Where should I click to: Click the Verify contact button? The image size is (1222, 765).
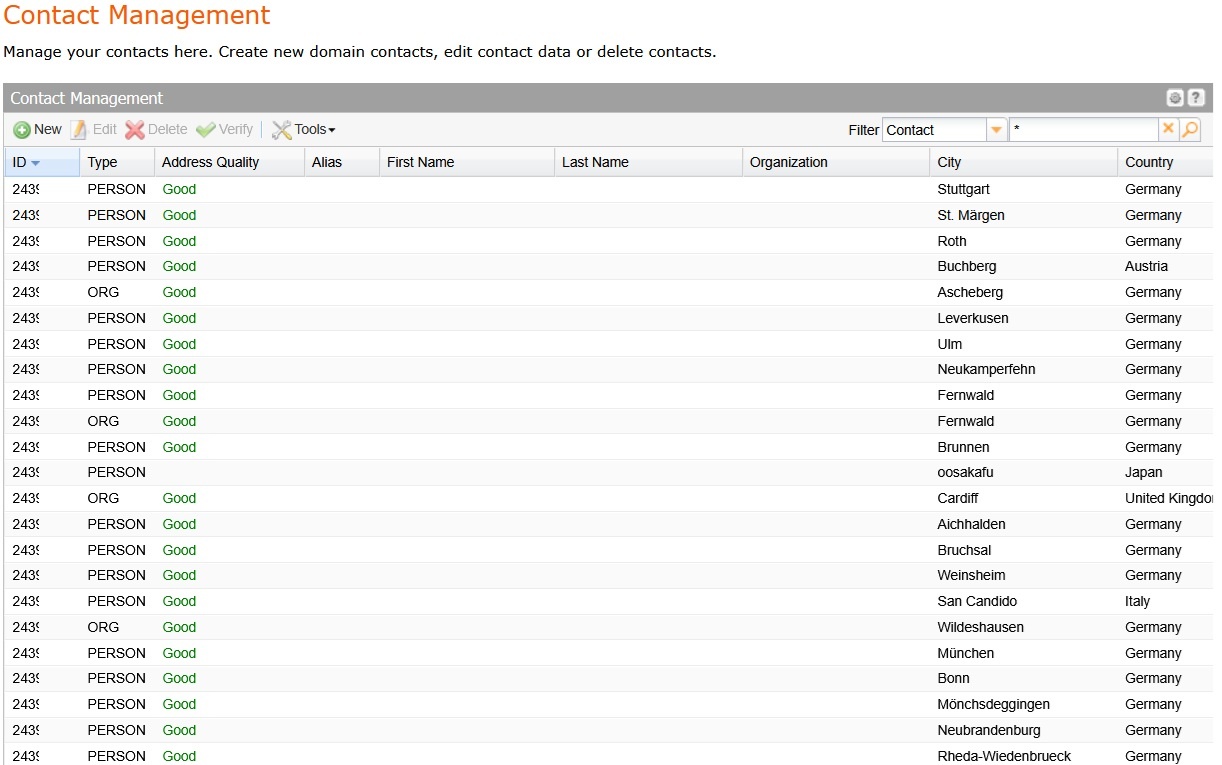pyautogui.click(x=225, y=130)
